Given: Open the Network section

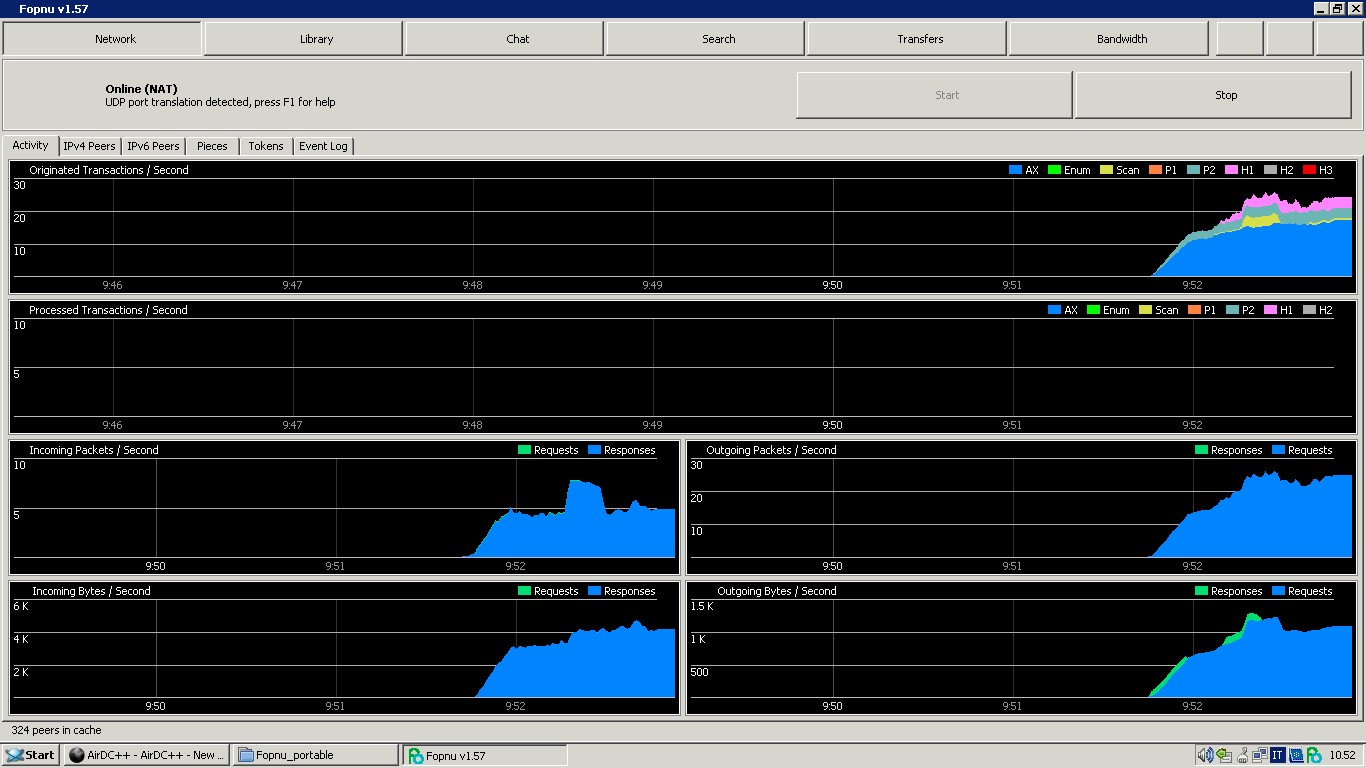Looking at the screenshot, I should pos(102,39).
